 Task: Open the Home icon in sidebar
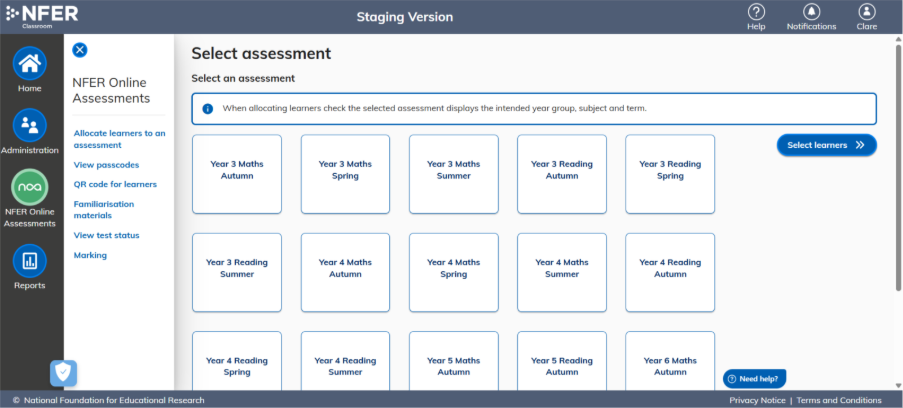tap(29, 63)
